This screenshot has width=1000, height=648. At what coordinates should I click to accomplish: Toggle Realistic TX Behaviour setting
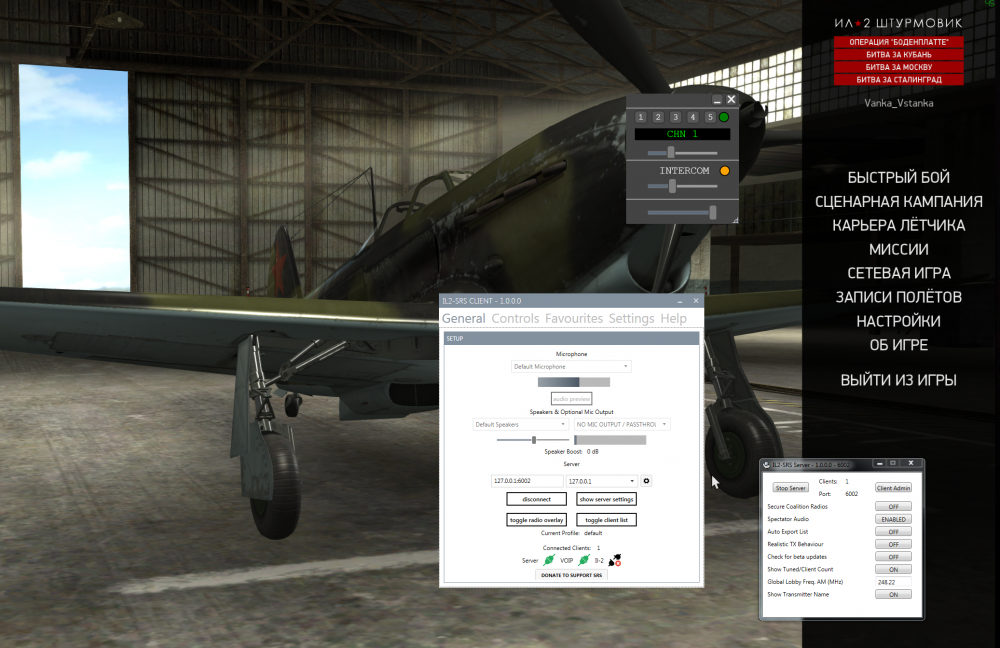tap(893, 544)
